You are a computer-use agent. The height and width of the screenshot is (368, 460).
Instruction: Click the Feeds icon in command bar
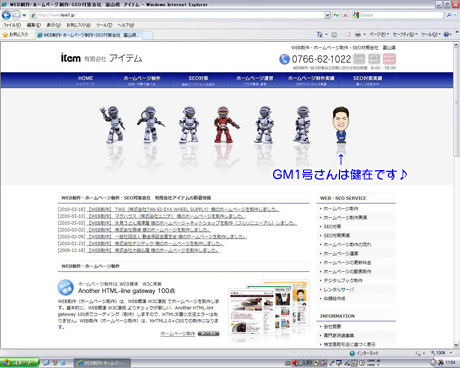pos(334,34)
